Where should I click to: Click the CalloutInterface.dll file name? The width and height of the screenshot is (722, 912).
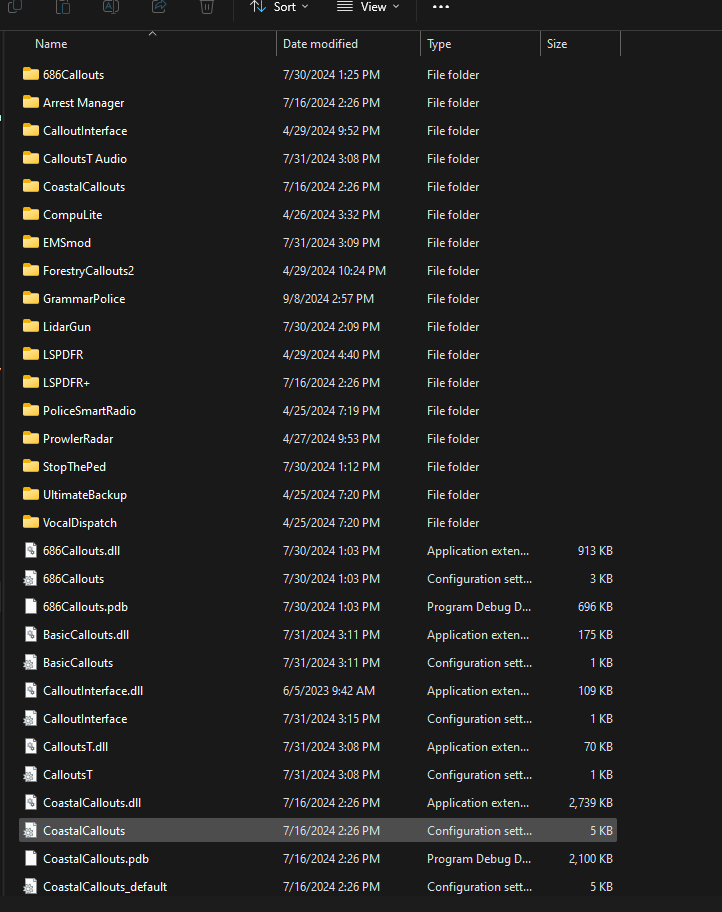coord(93,691)
